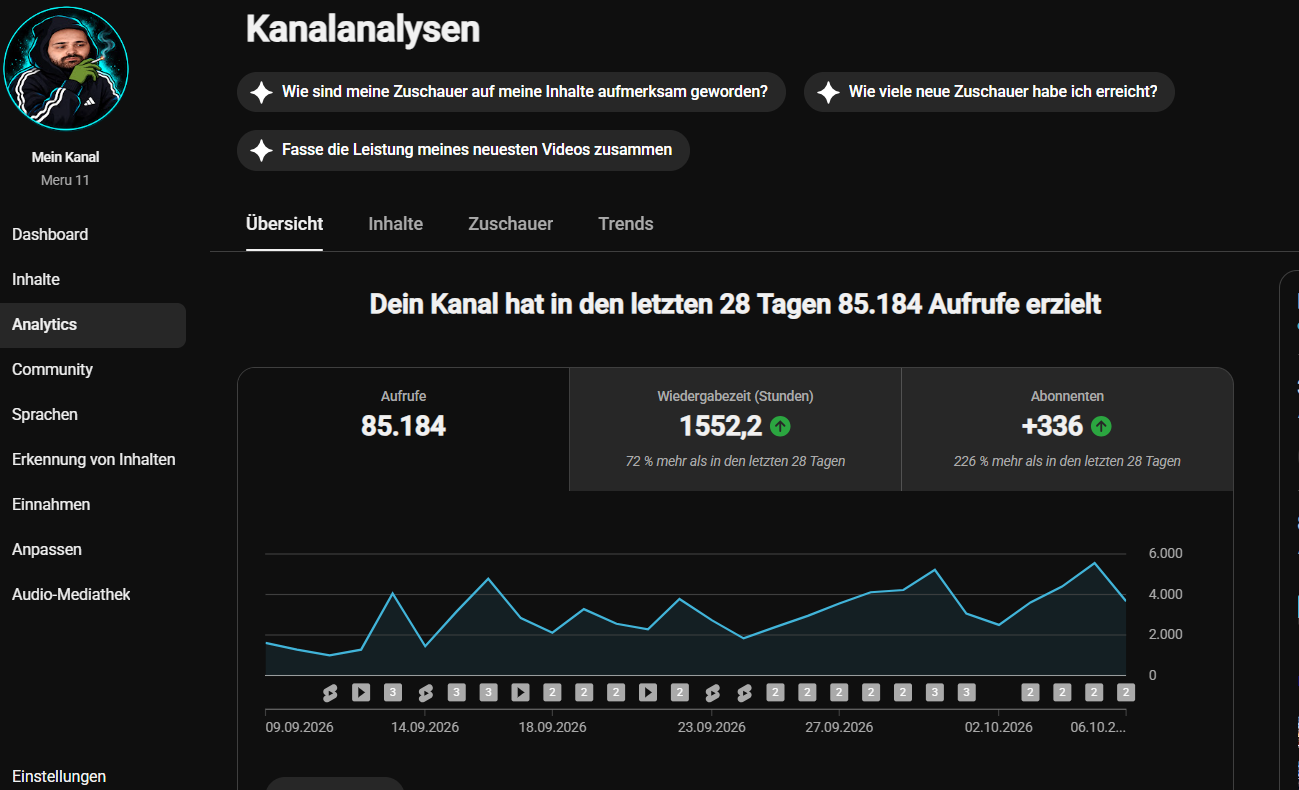Click the channel name 'Meru 11'
The image size is (1299, 790).
[65, 180]
